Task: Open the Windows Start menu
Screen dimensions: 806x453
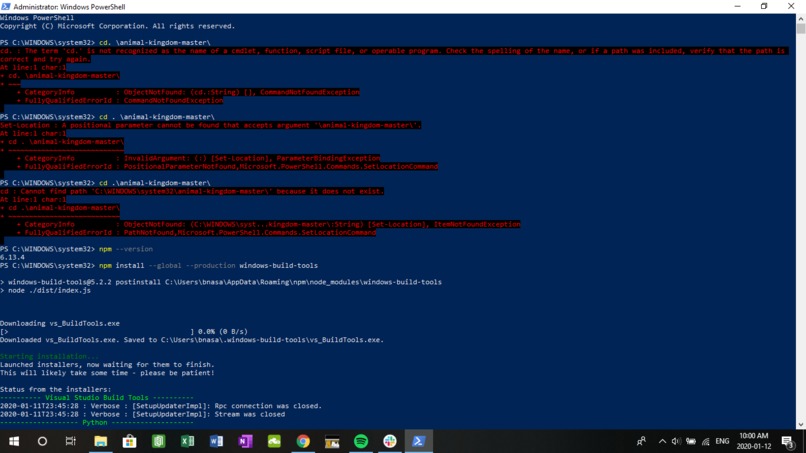Action: 14,441
